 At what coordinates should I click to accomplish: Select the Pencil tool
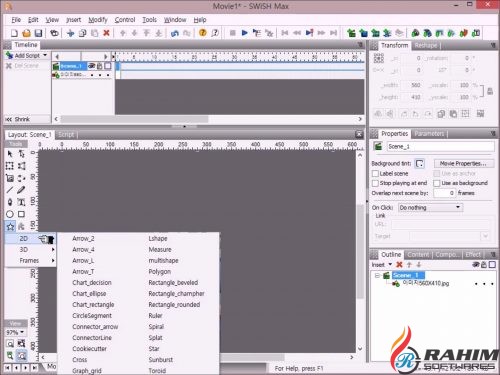[21, 190]
